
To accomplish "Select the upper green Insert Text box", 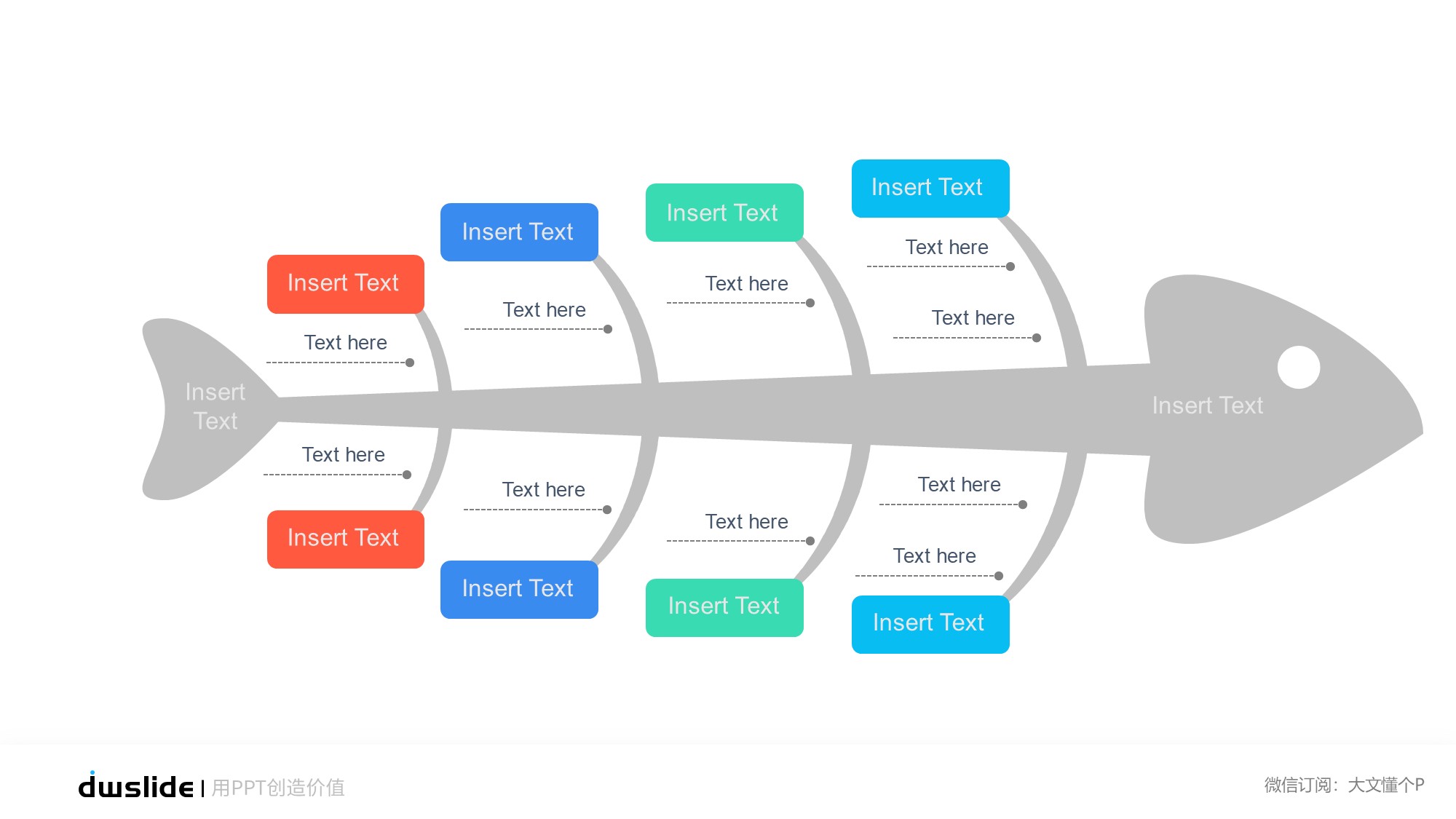I will (x=724, y=213).
